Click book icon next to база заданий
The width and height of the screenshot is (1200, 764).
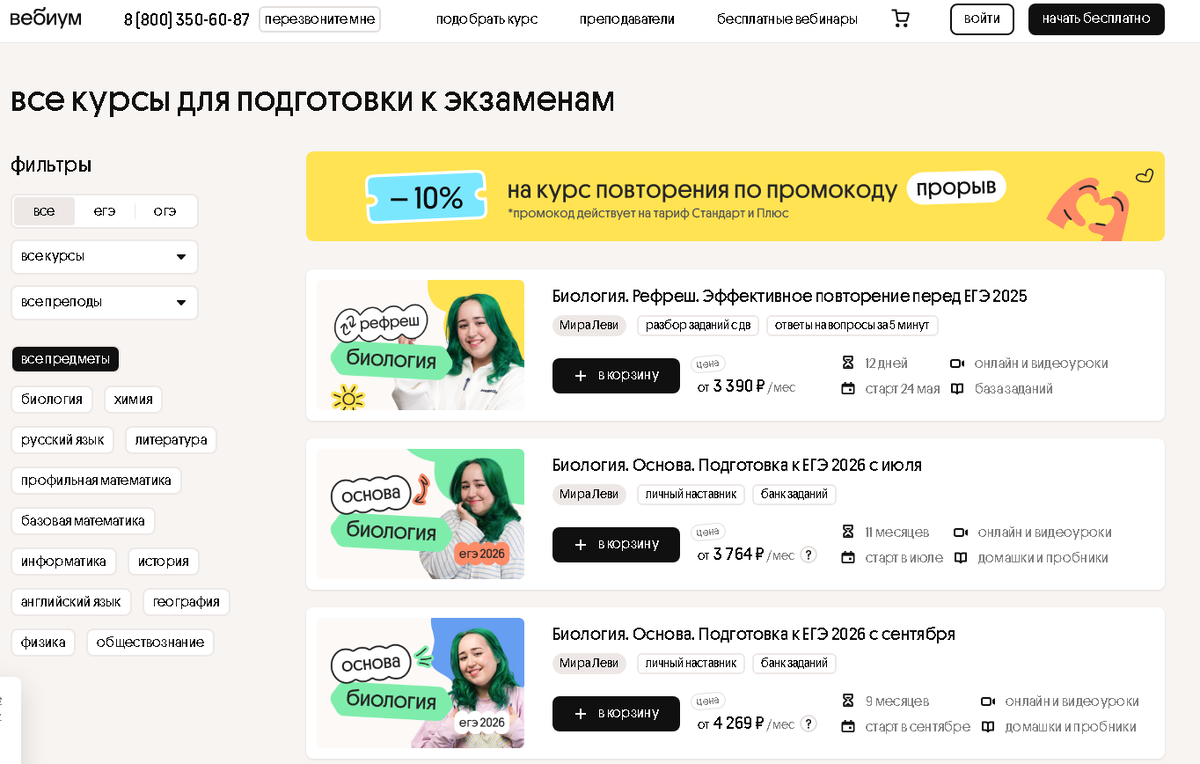click(957, 389)
